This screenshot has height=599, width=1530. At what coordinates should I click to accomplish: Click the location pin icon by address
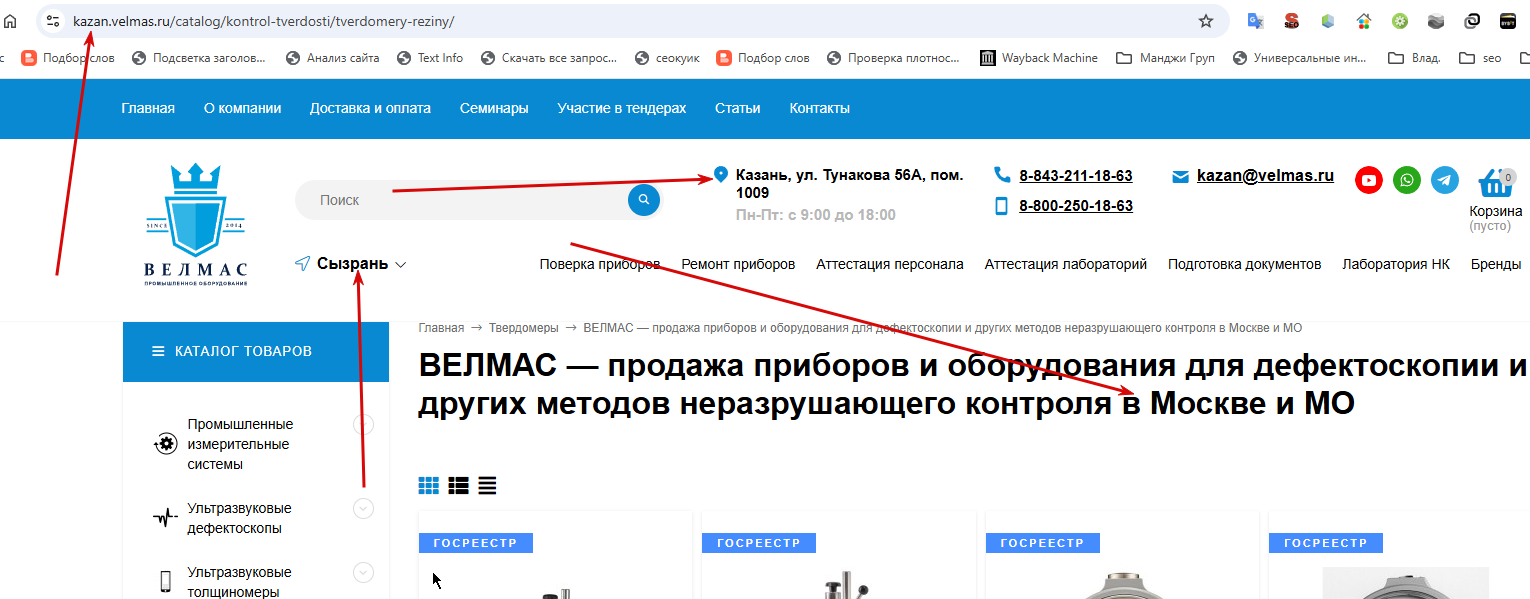[x=720, y=175]
